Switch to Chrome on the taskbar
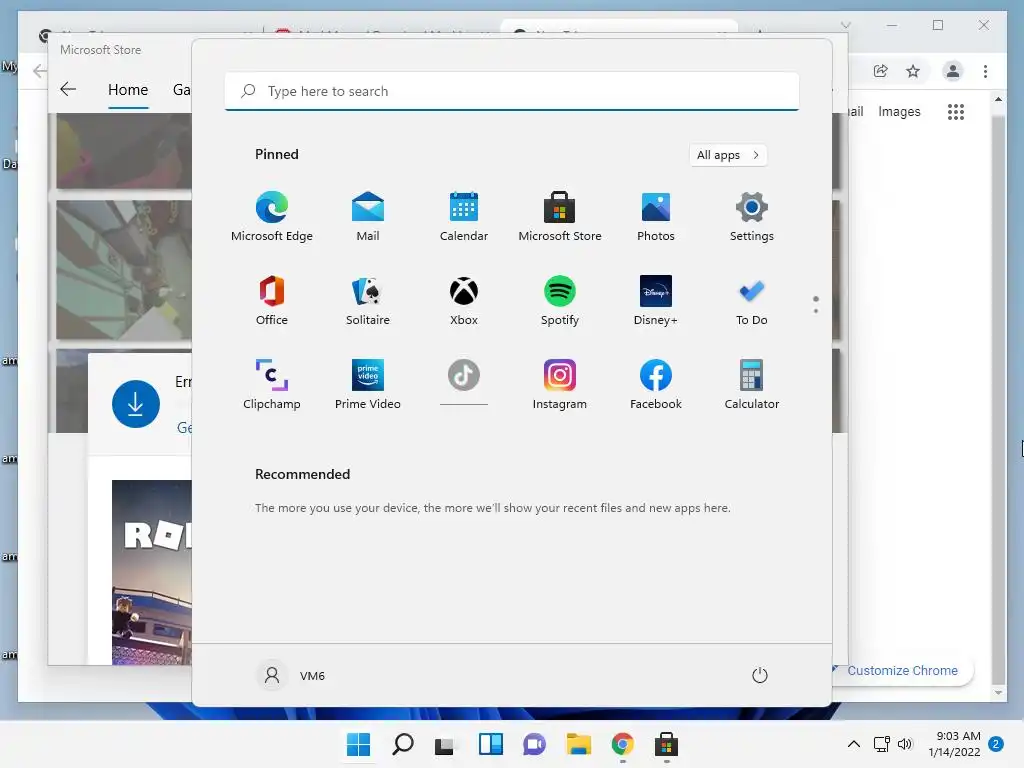Screen dimensions: 1024x768 pyautogui.click(x=622, y=744)
